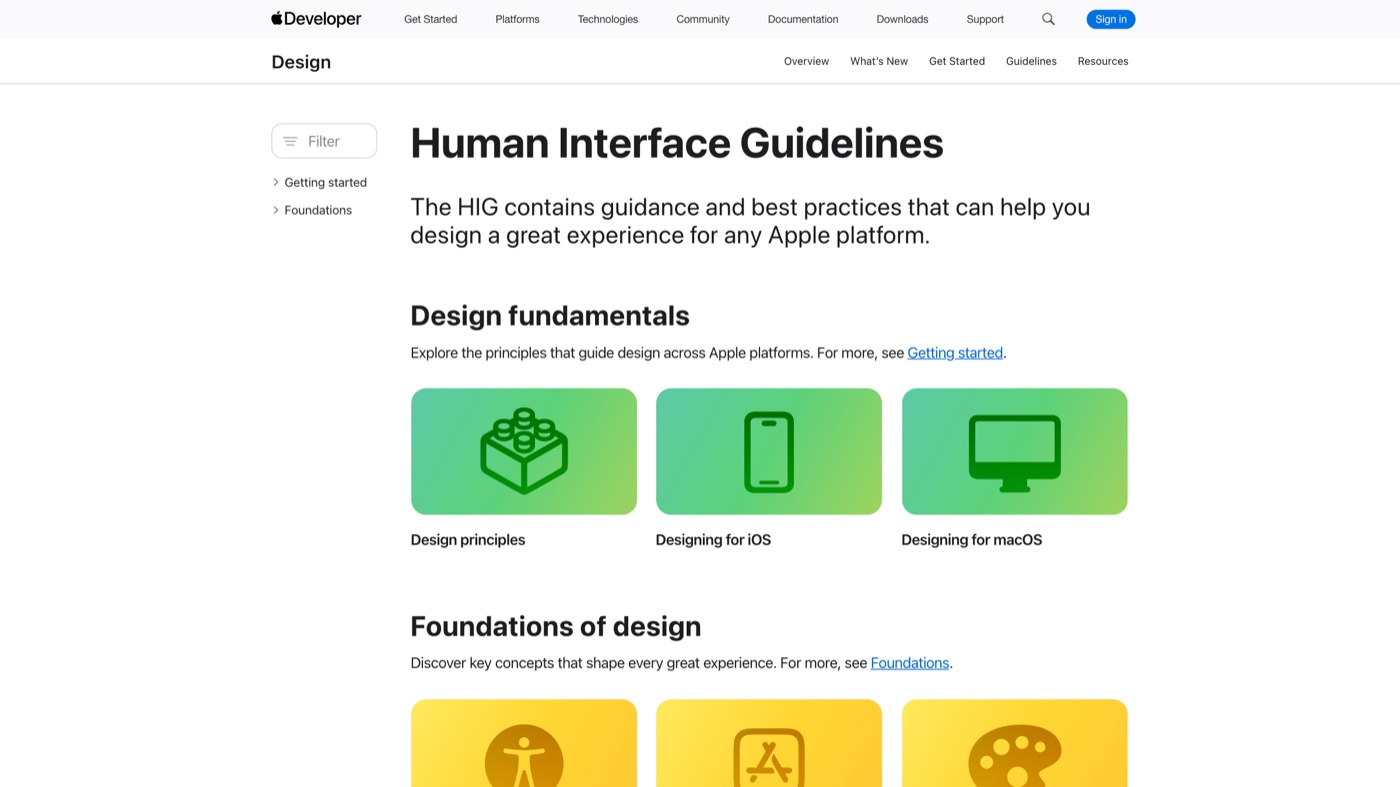The width and height of the screenshot is (1400, 787).
Task: Click the filter lines icon
Action: [x=290, y=142]
